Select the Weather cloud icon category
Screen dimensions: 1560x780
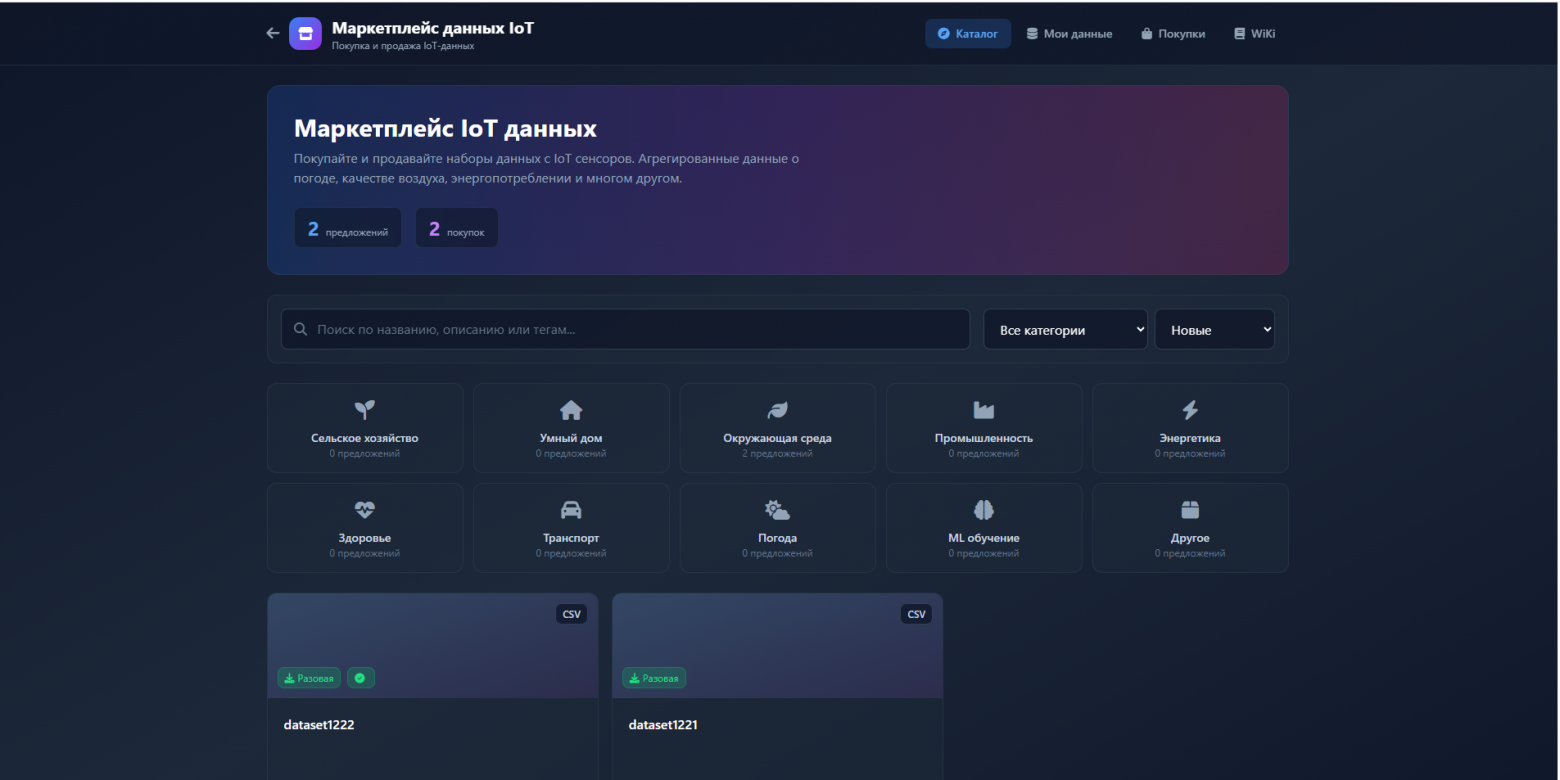777,510
